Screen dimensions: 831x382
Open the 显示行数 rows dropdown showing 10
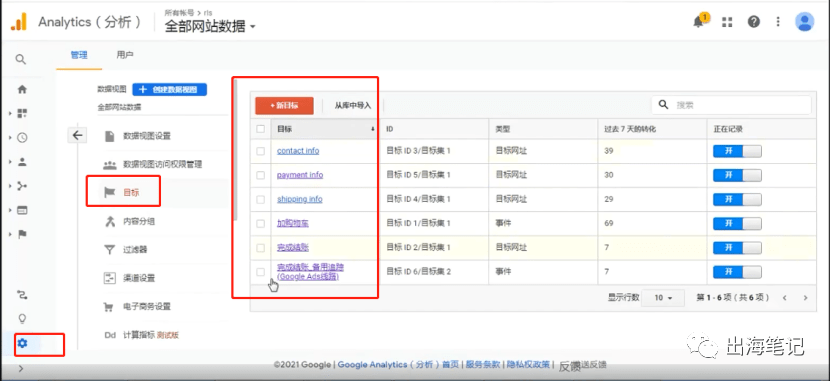pyautogui.click(x=663, y=298)
